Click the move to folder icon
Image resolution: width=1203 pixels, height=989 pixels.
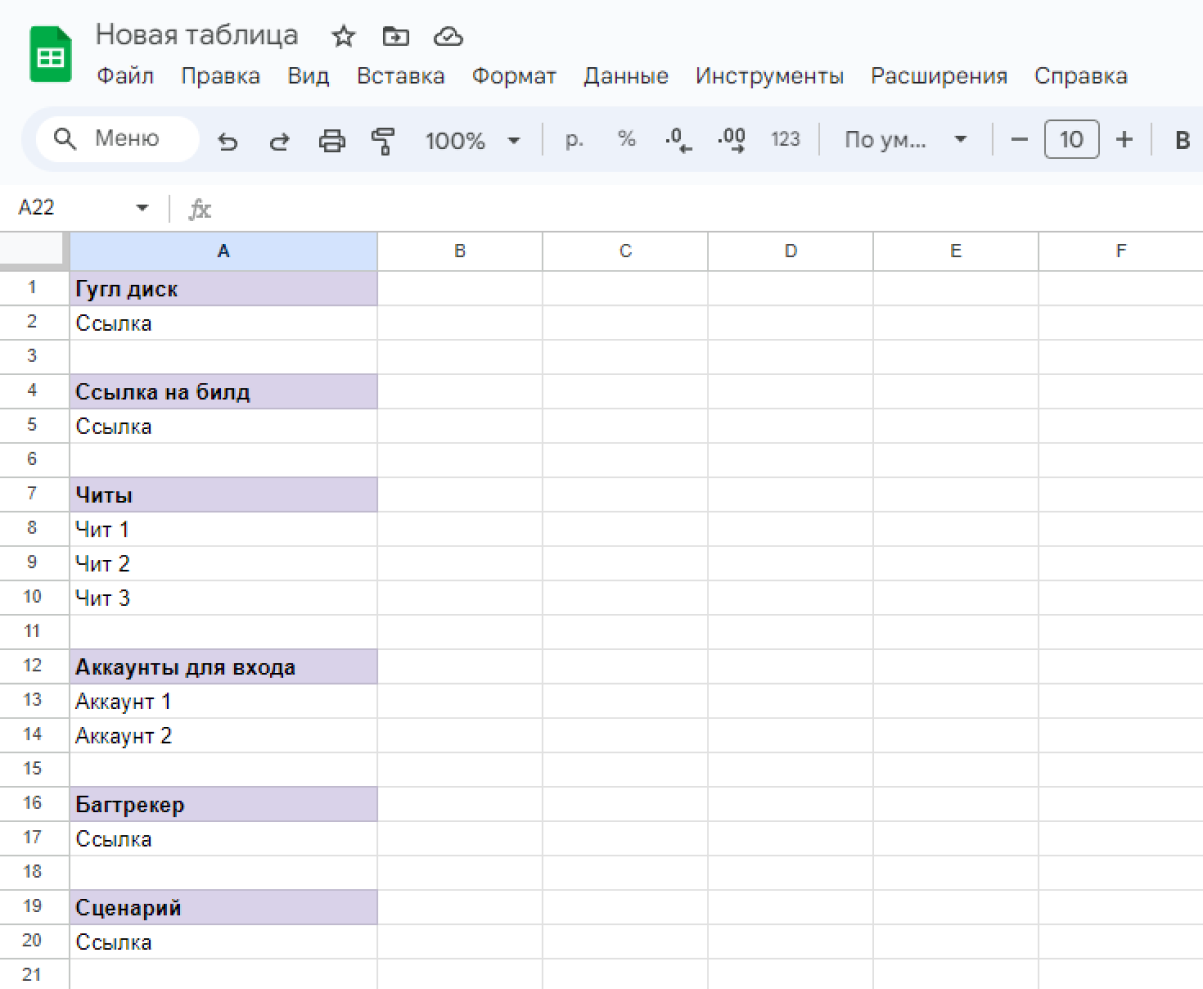(x=396, y=37)
